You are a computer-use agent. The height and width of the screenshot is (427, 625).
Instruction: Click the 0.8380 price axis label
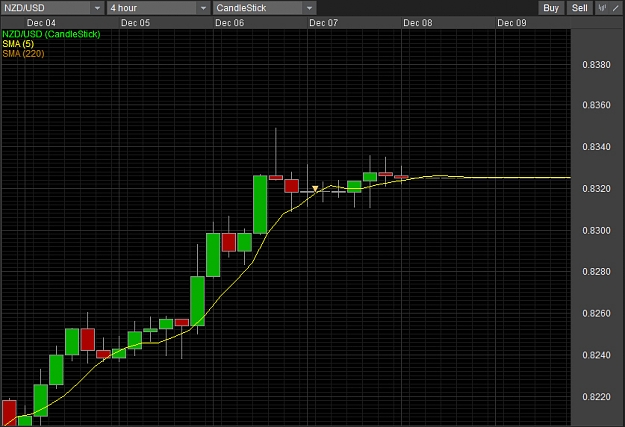[596, 65]
